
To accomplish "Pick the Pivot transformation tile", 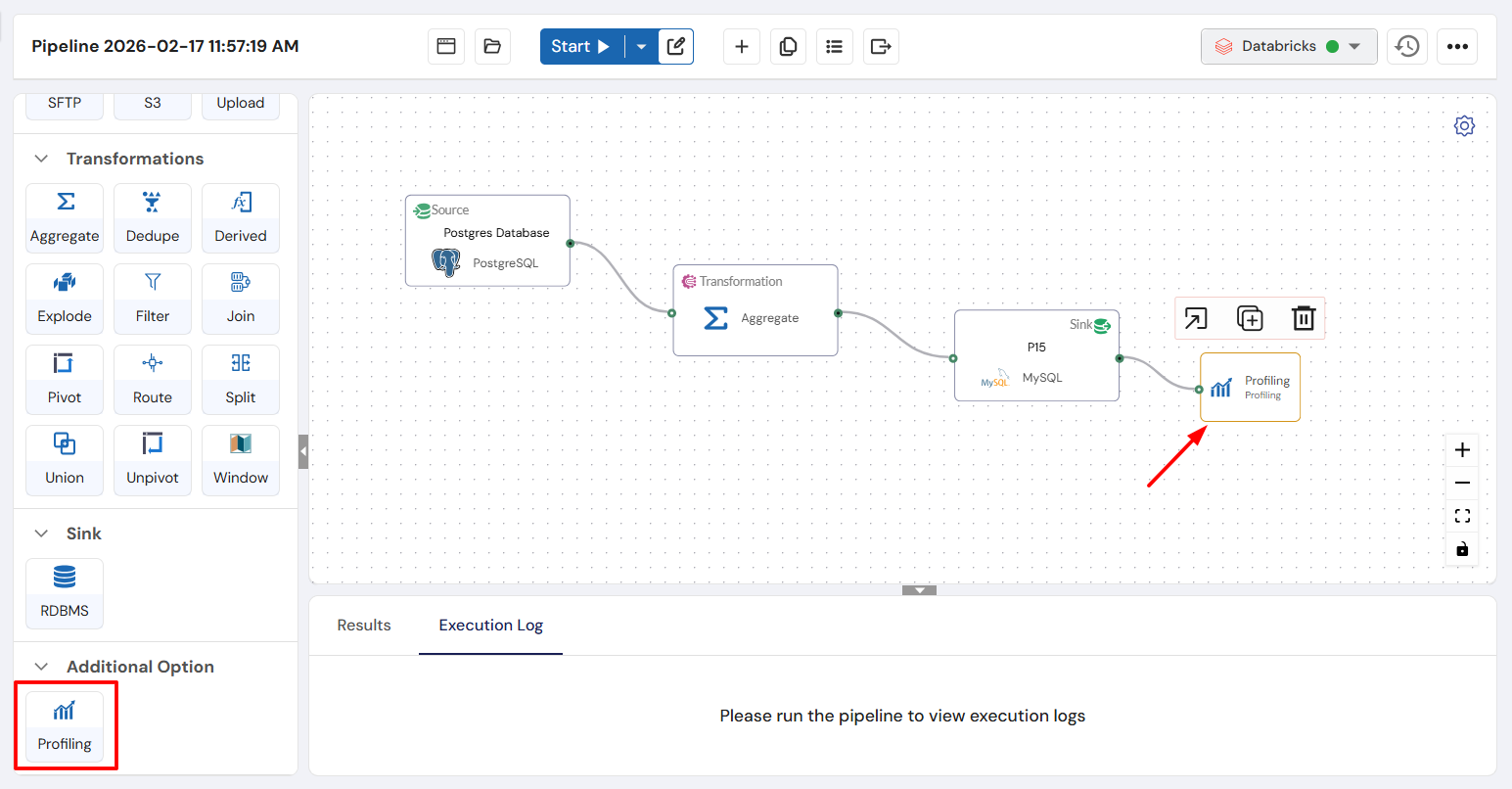I will click(x=65, y=379).
